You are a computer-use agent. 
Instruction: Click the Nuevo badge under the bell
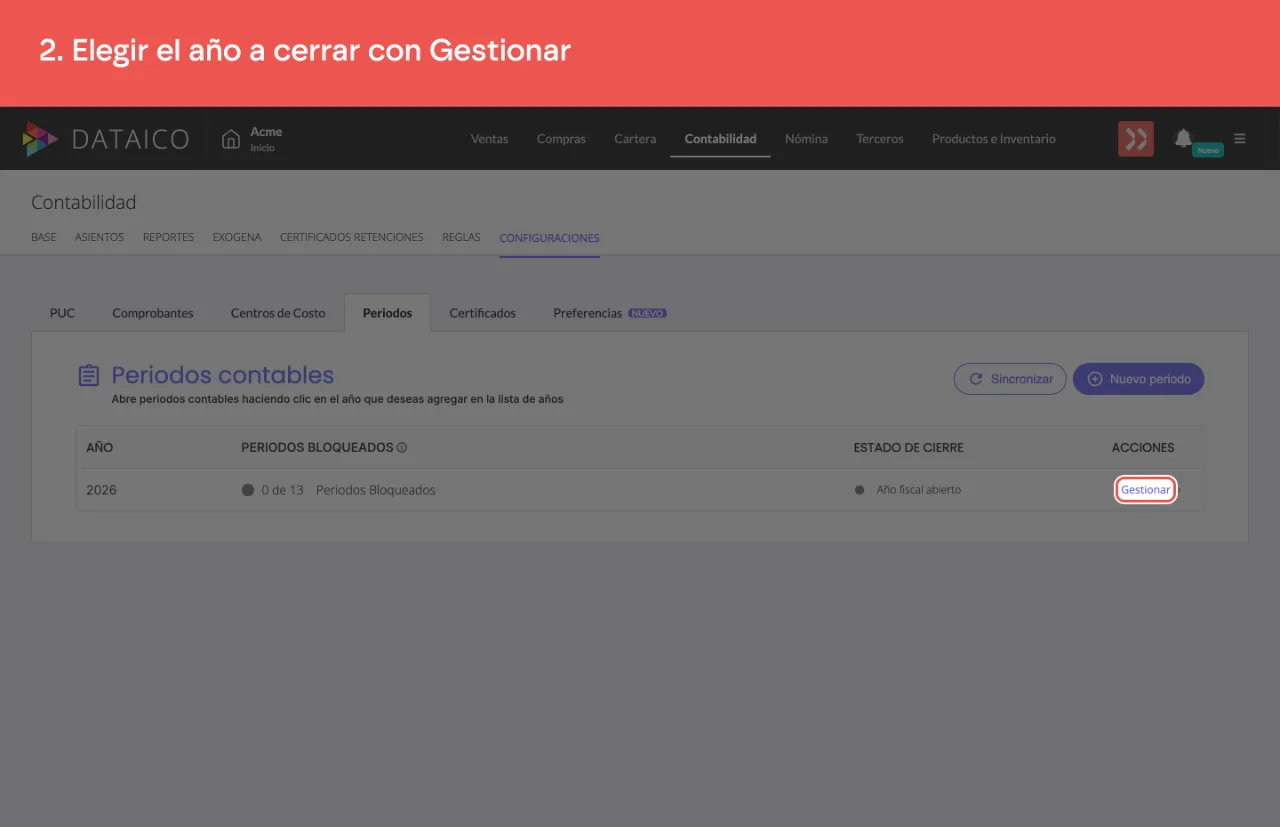click(x=1207, y=150)
